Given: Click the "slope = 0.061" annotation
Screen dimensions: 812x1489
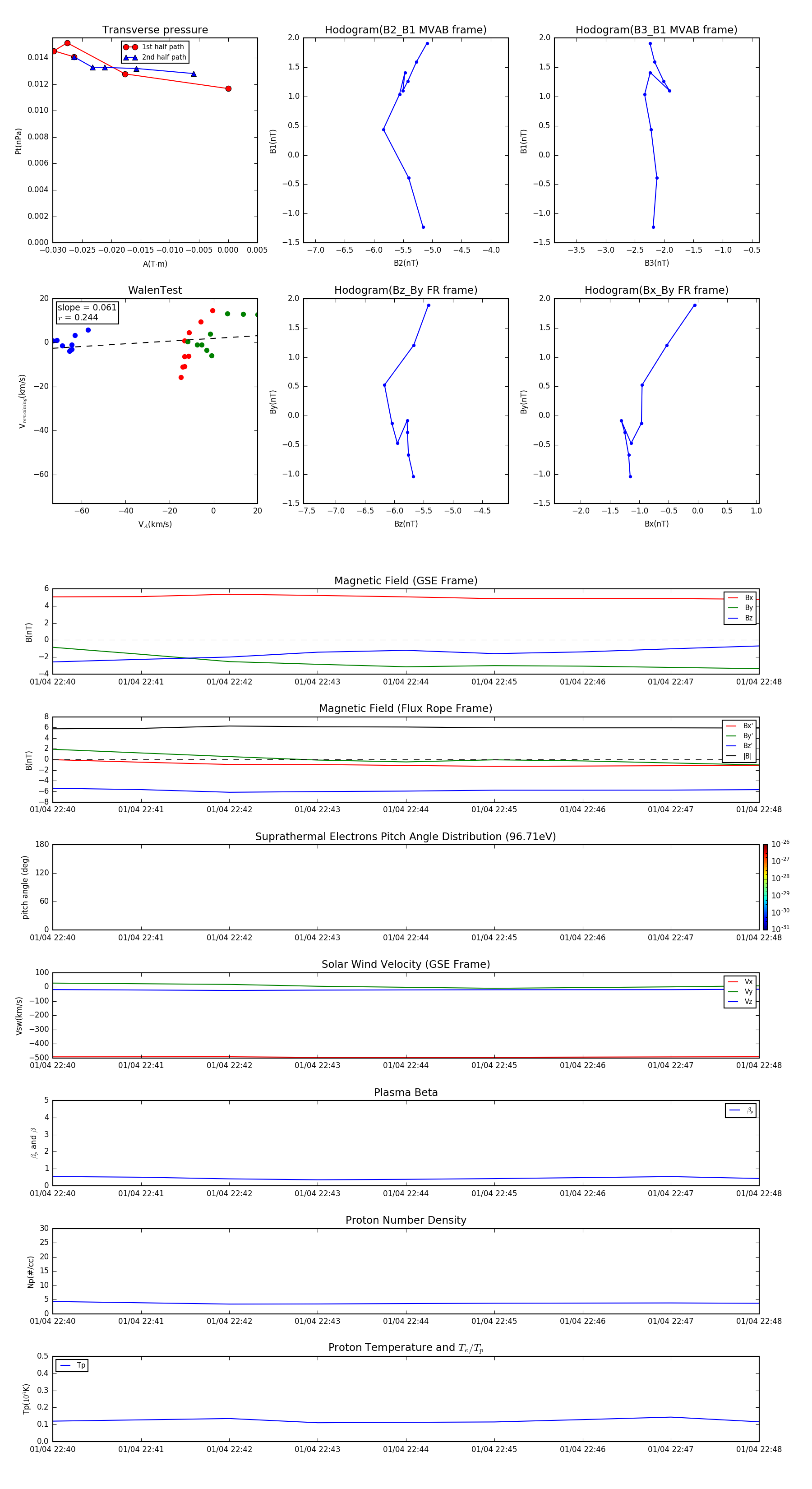Looking at the screenshot, I should (x=87, y=308).
